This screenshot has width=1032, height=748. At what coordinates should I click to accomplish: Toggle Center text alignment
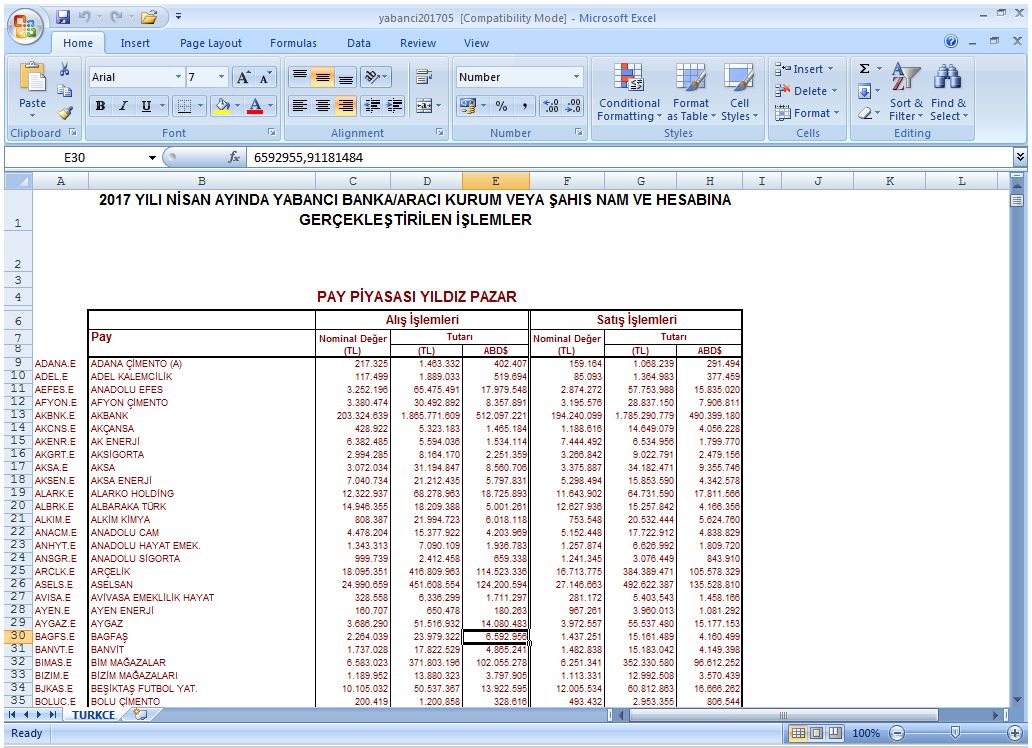322,105
